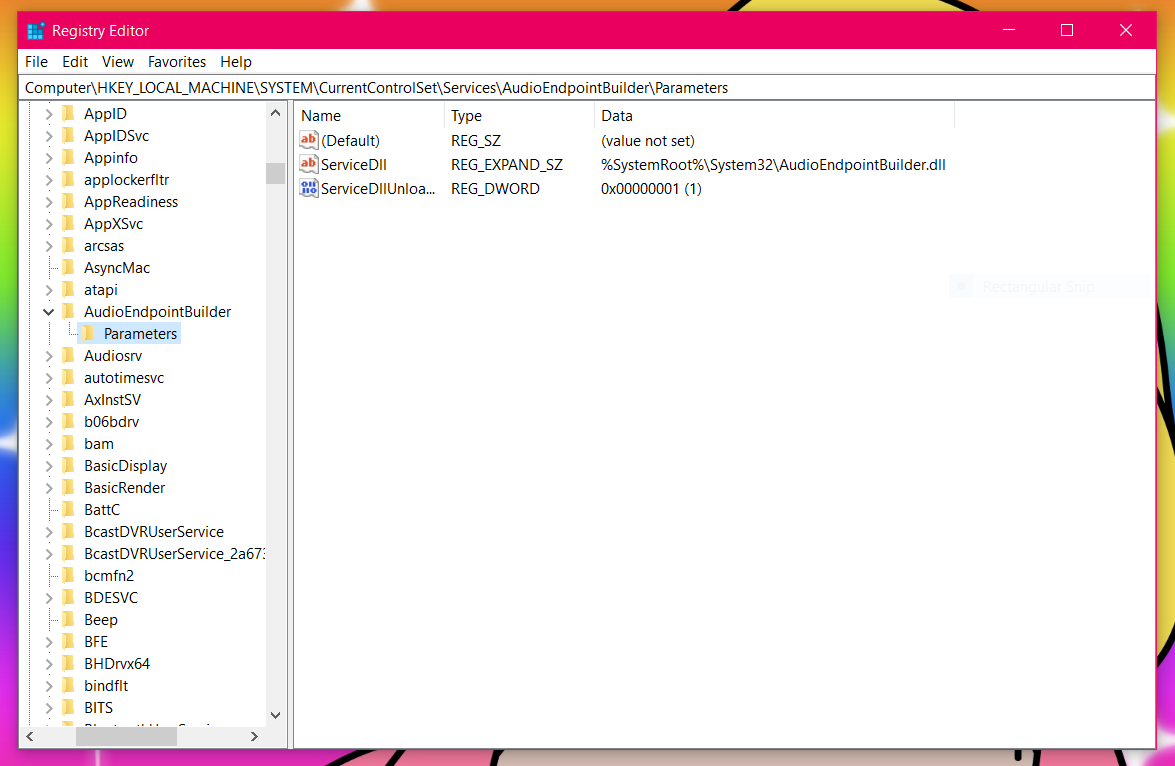Collapse the AudioEndpointBuilder tree node
The height and width of the screenshot is (766, 1175).
pos(49,311)
